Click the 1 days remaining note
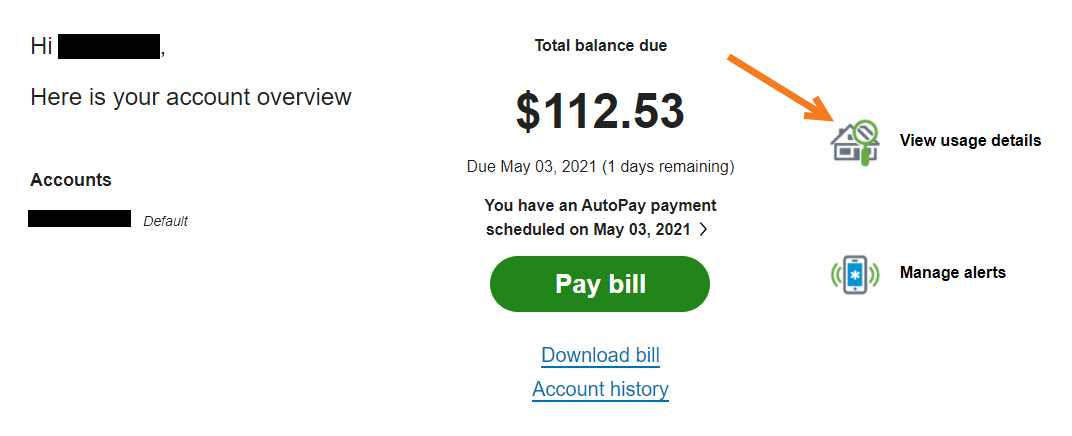This screenshot has width=1072, height=436. tap(668, 167)
